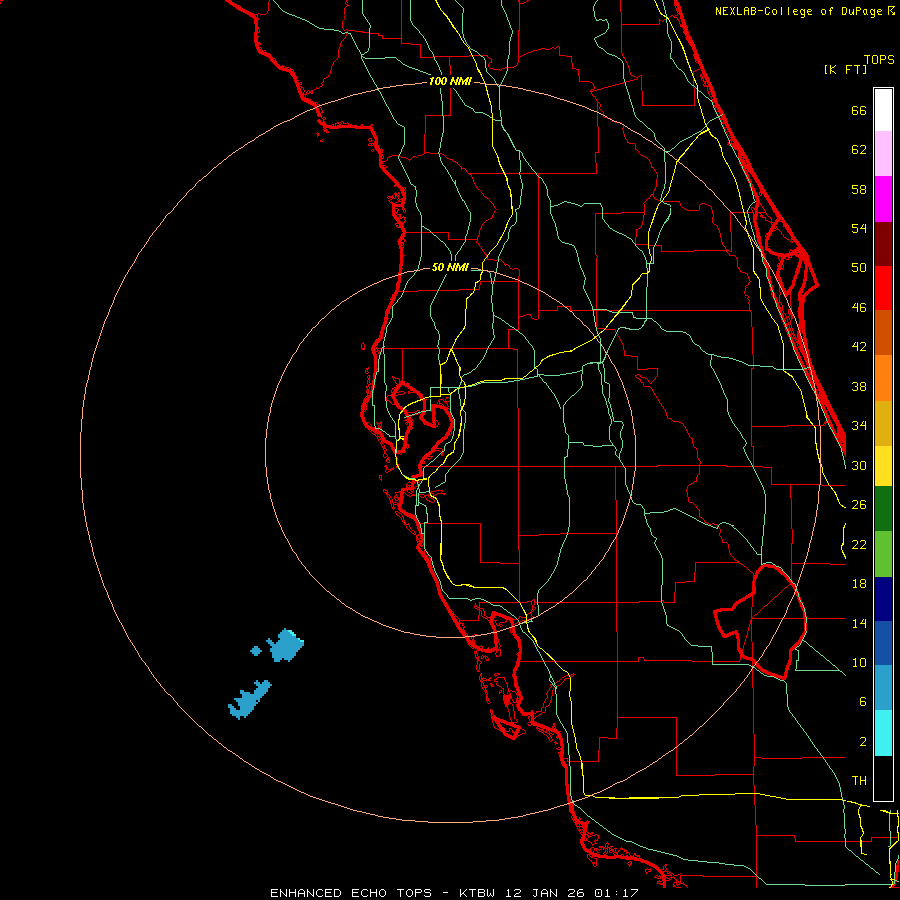Click the black TH threshold swatch
900x900 pixels.
883,778
